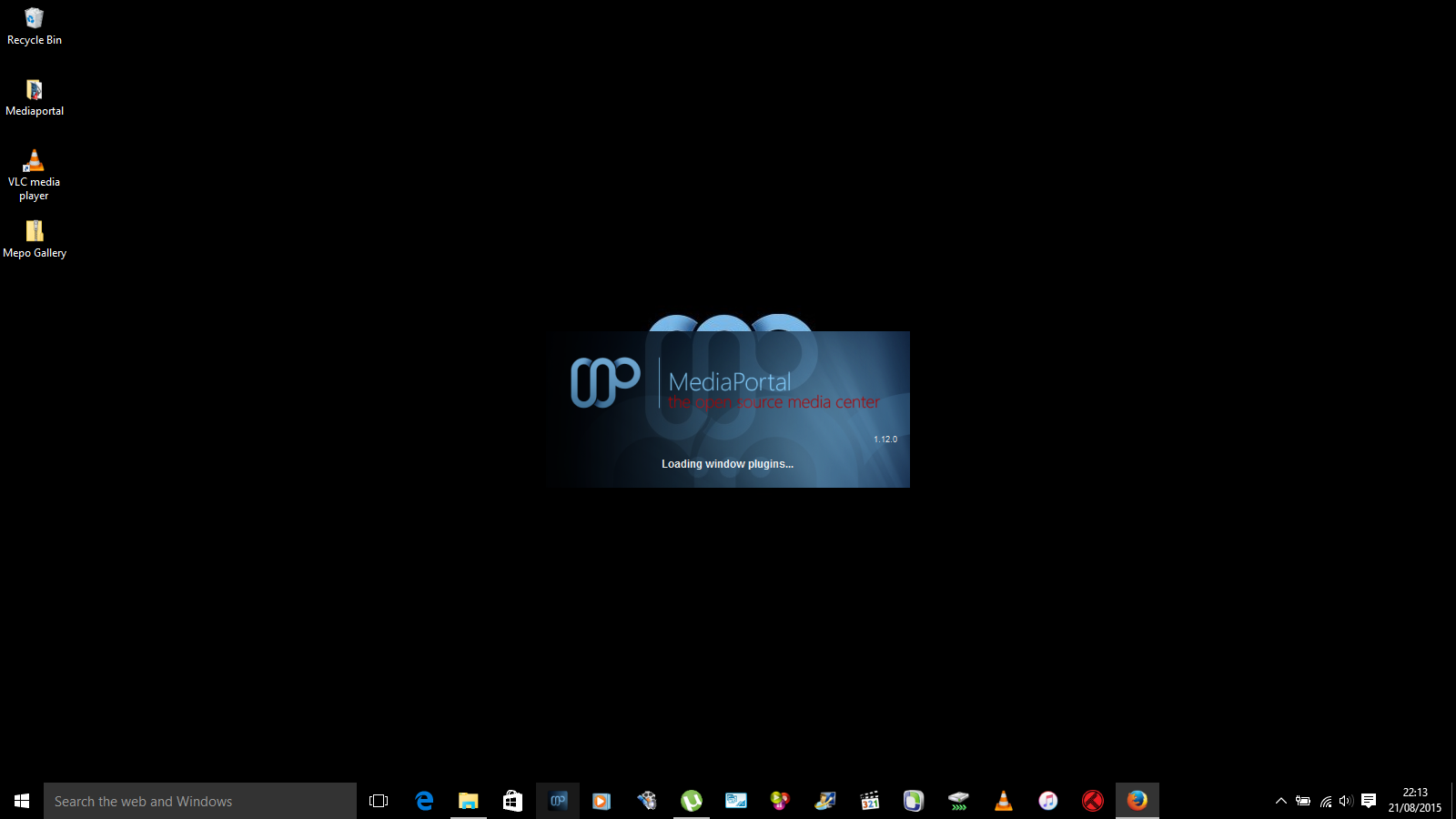Viewport: 1456px width, 819px height.
Task: Click the Search the web and Windows box
Action: pyautogui.click(x=200, y=801)
